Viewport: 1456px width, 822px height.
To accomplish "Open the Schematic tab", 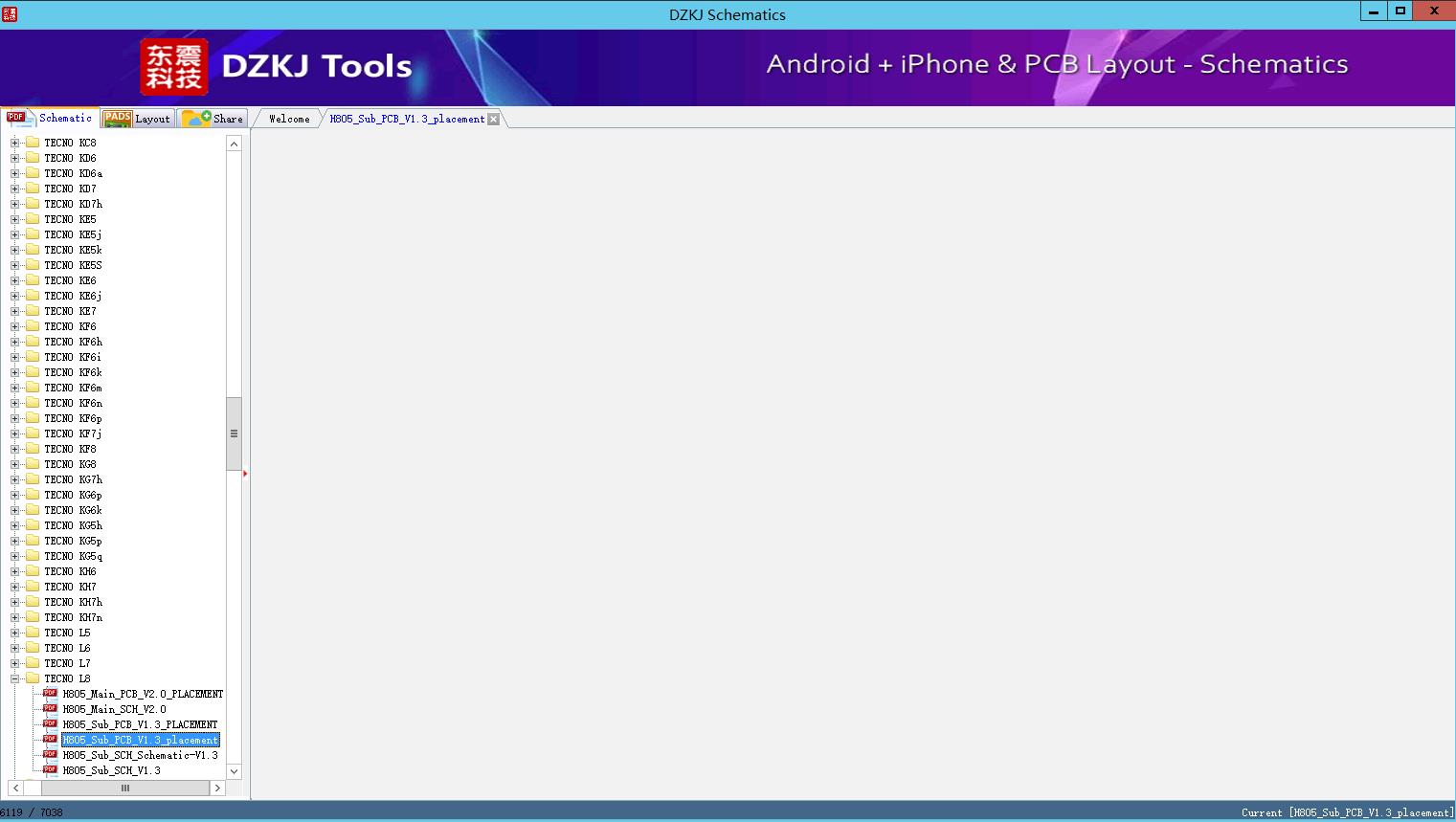I will (x=50, y=118).
